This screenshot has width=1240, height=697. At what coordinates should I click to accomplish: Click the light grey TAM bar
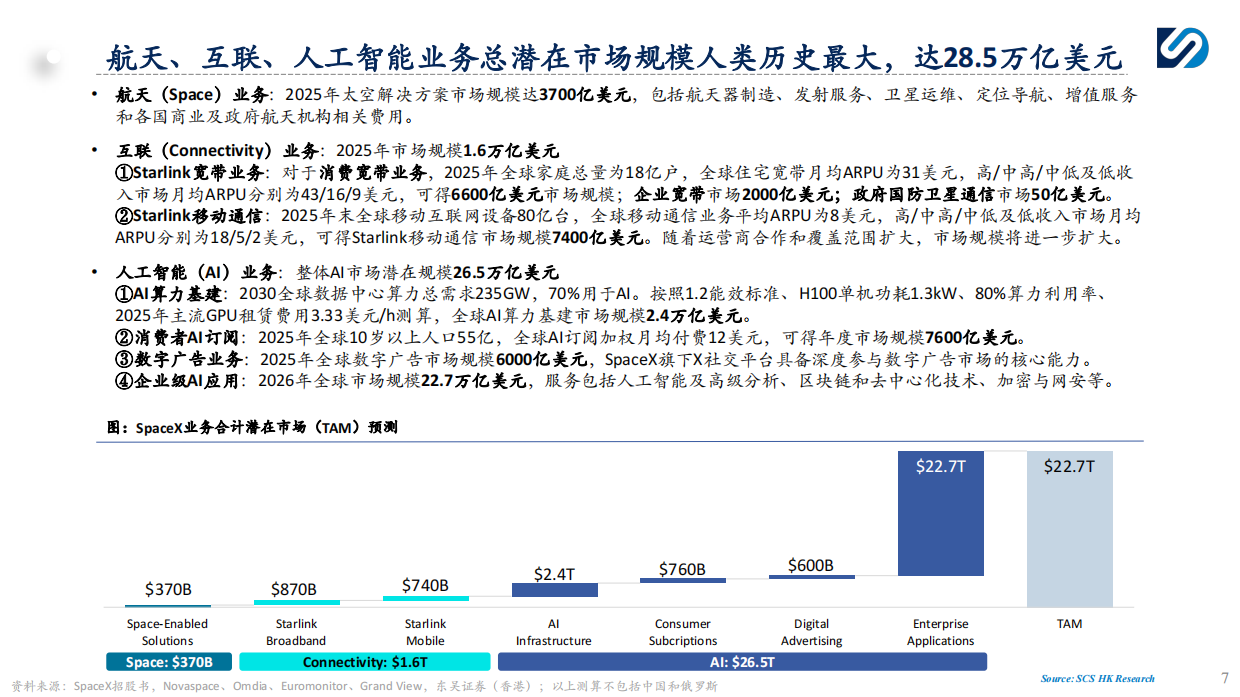[1069, 529]
